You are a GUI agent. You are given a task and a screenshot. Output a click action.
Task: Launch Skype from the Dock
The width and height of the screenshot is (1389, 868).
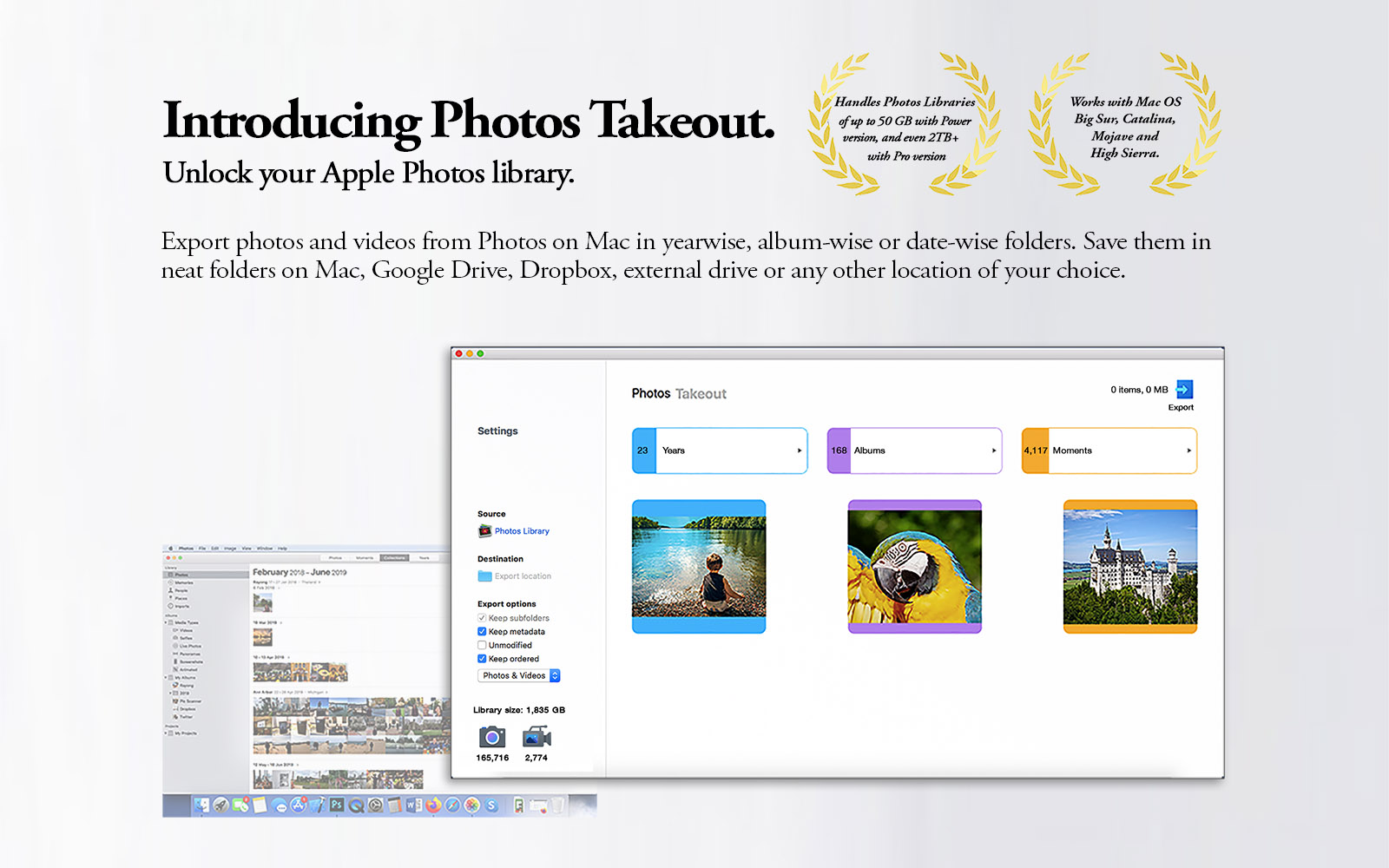pos(490,805)
